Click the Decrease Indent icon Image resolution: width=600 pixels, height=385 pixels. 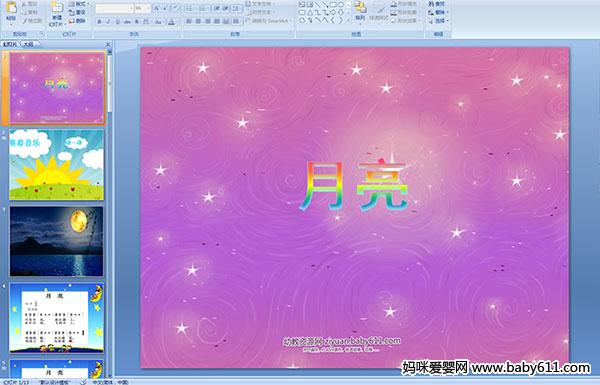(217, 8)
